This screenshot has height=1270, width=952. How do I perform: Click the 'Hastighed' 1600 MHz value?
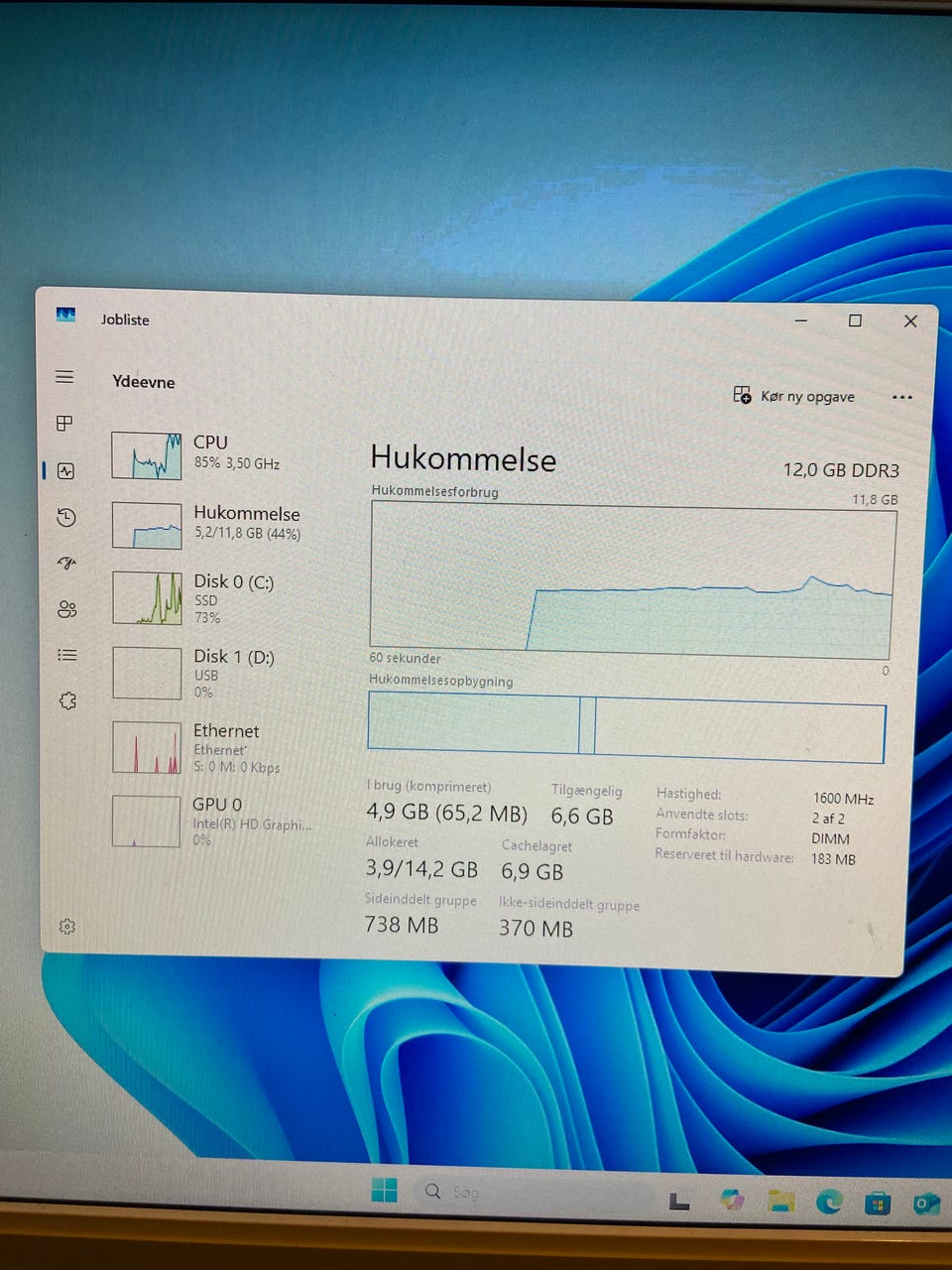pyautogui.click(x=843, y=799)
